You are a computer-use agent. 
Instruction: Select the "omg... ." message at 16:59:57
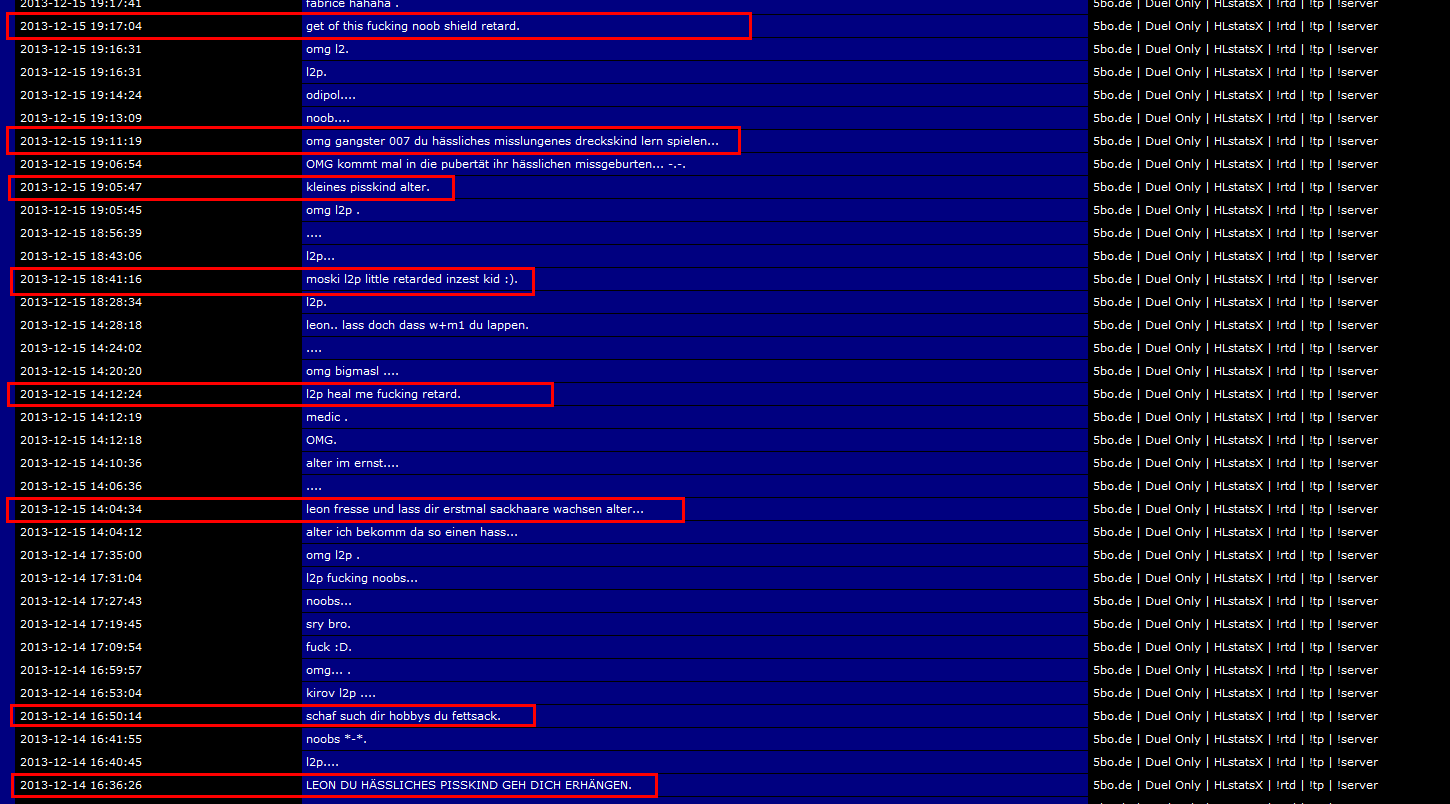tap(328, 670)
